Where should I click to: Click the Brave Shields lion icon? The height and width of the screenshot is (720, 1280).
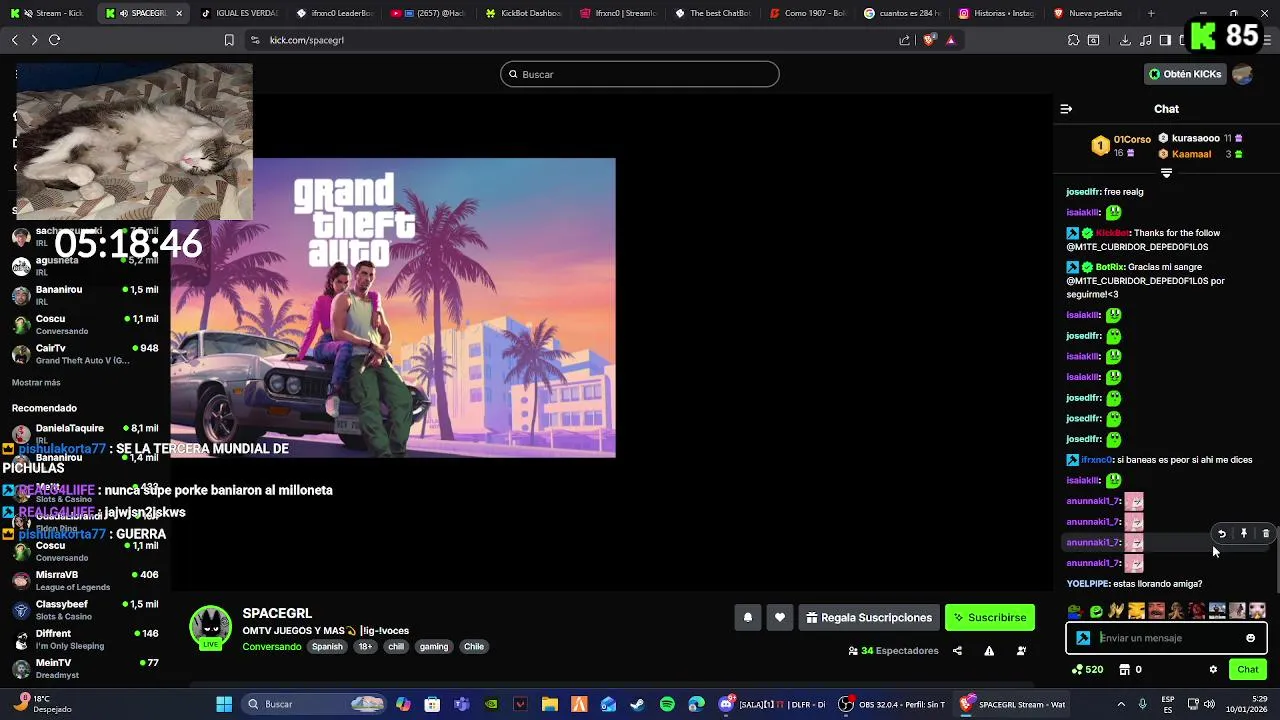click(x=929, y=40)
